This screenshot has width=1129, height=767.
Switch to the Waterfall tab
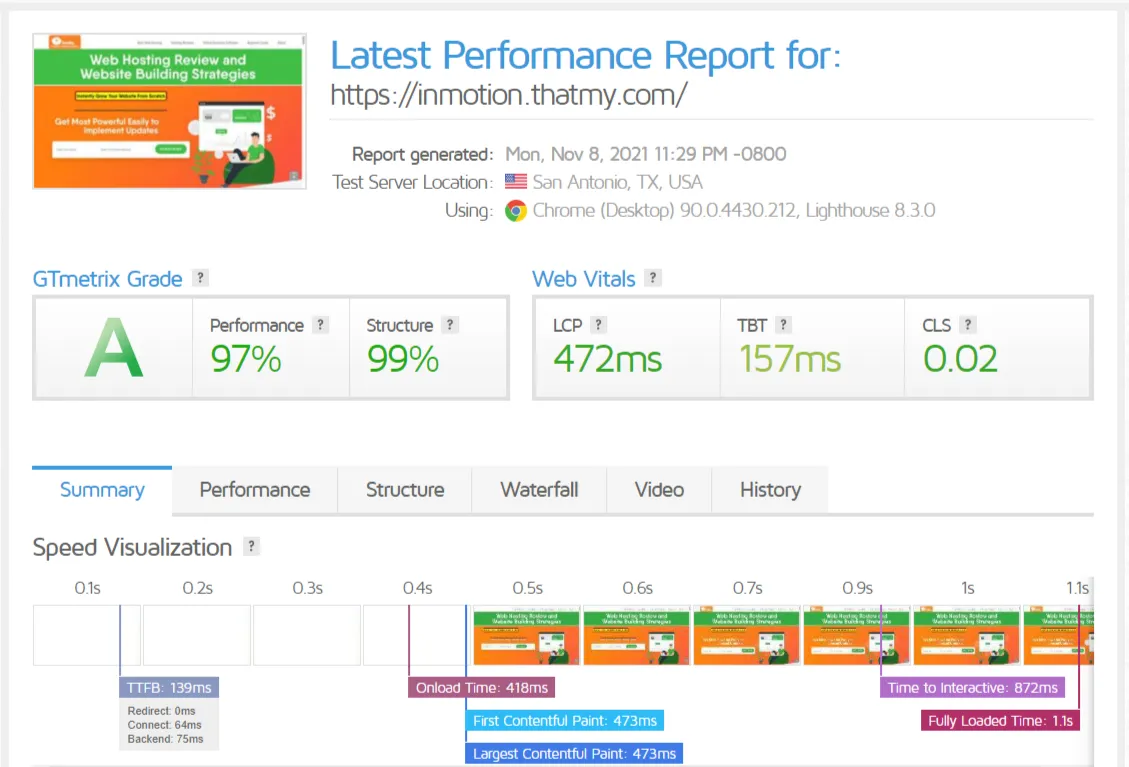pyautogui.click(x=539, y=490)
